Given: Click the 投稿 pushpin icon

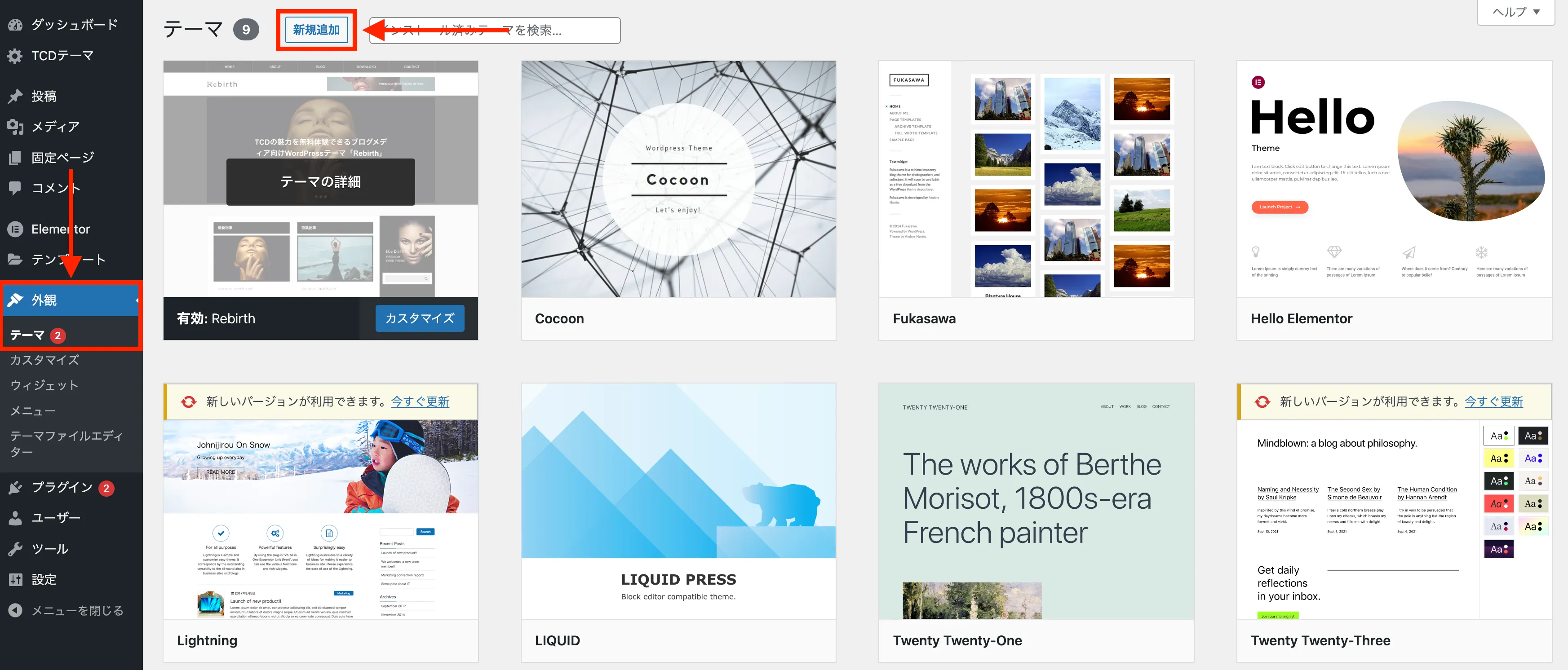Looking at the screenshot, I should 15,96.
